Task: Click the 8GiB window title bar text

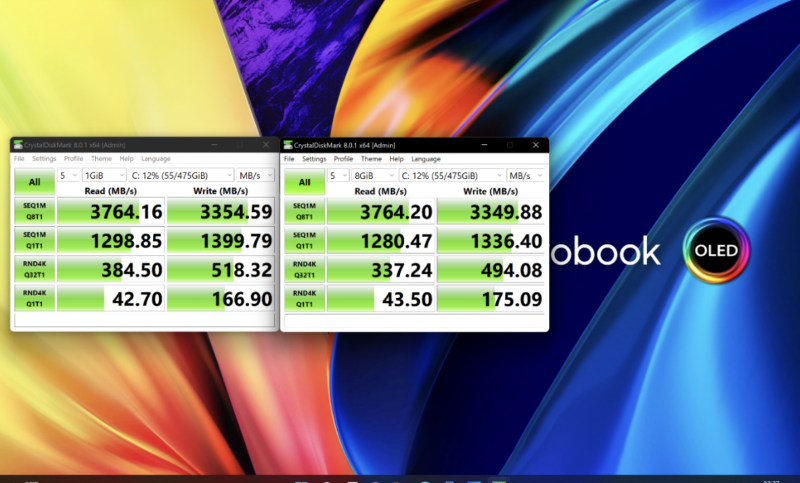Action: pyautogui.click(x=344, y=145)
